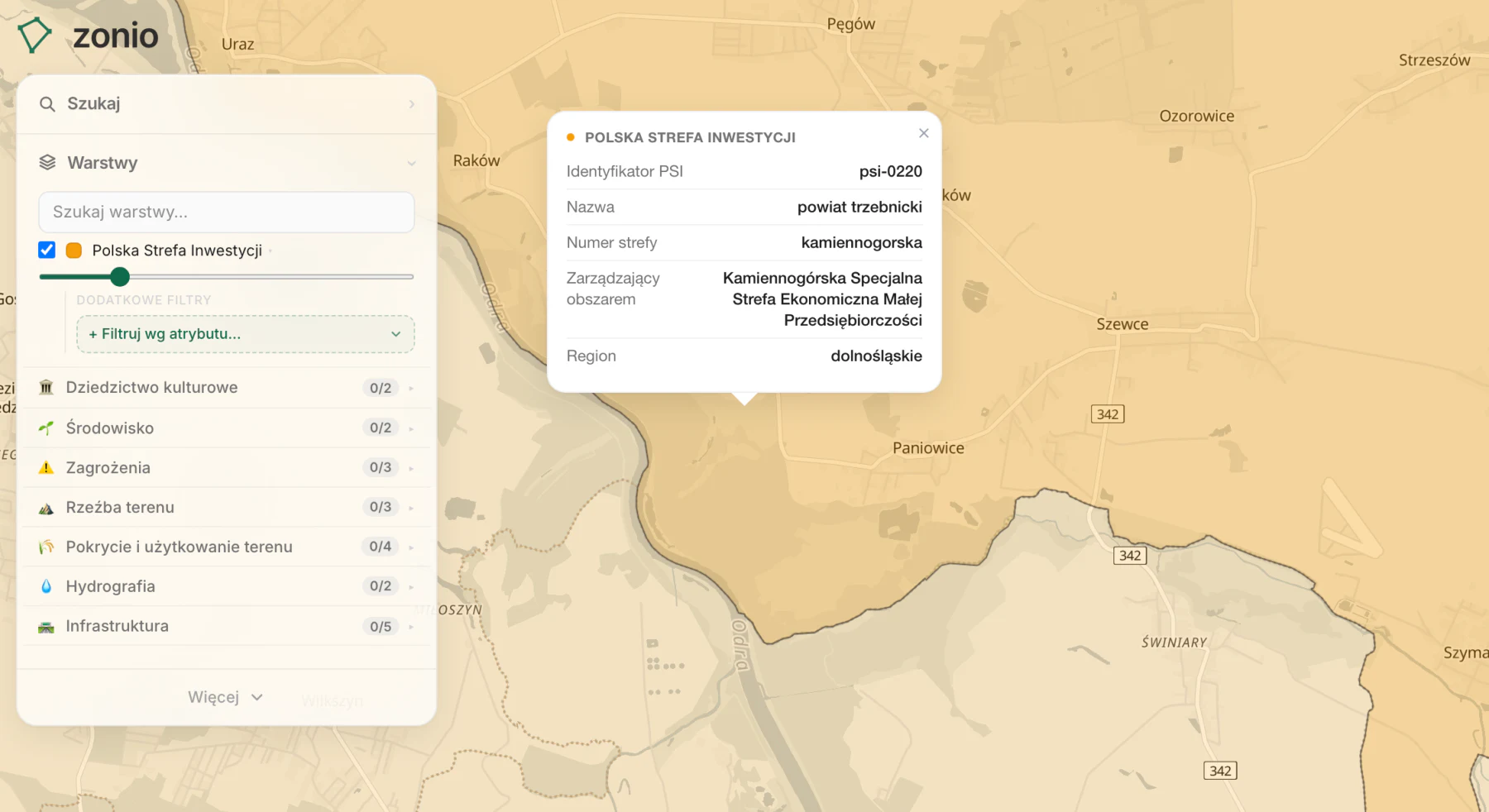Viewport: 1489px width, 812px height.
Task: Click the Szewce map label
Action: point(1123,324)
